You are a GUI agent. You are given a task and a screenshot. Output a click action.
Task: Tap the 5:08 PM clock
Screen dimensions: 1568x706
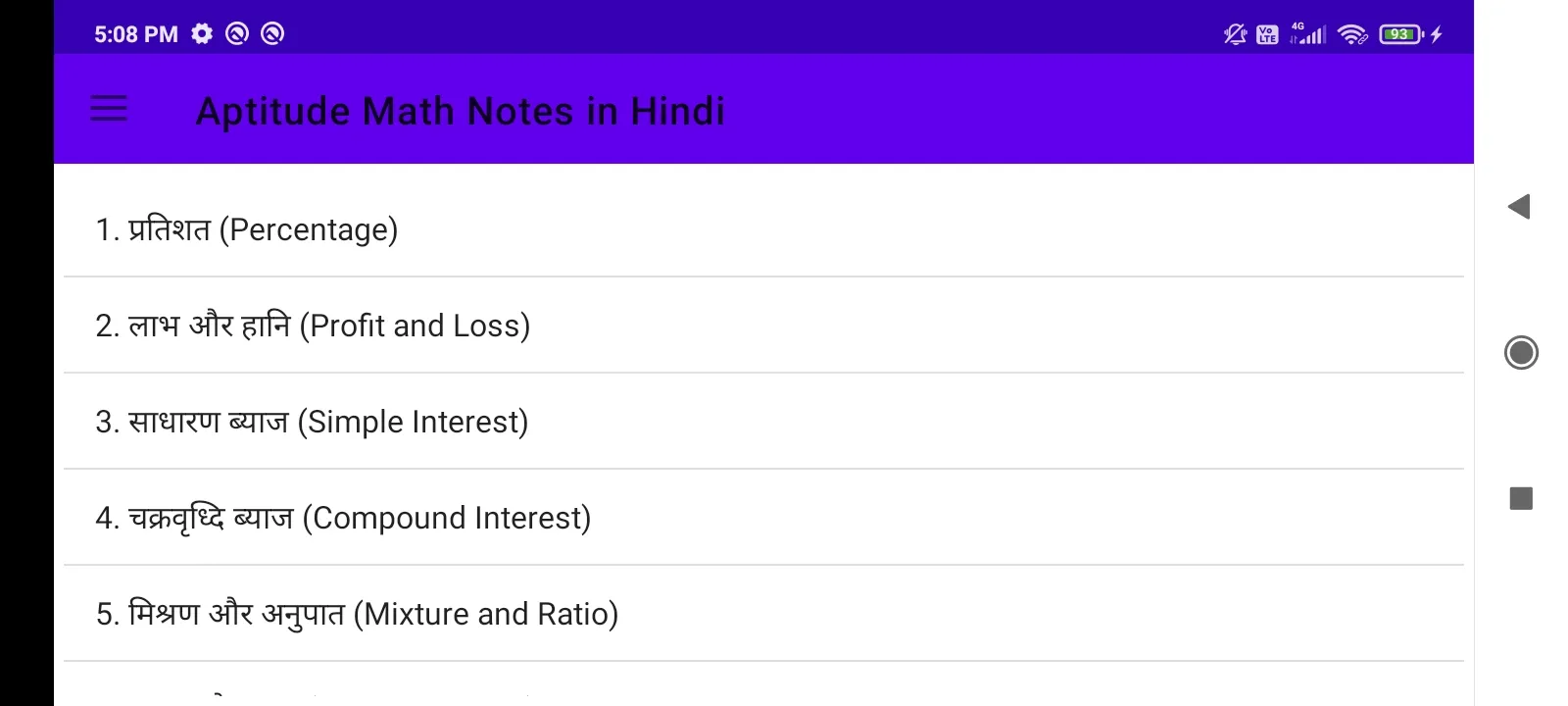click(135, 34)
